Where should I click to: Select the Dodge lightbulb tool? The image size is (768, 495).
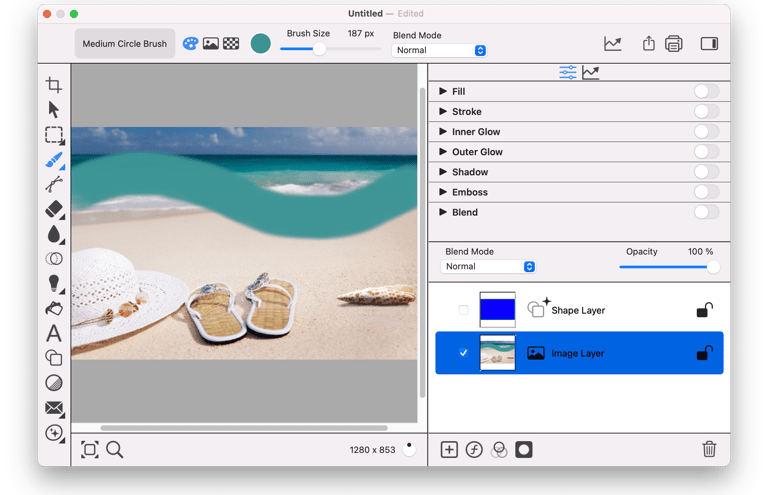click(54, 283)
